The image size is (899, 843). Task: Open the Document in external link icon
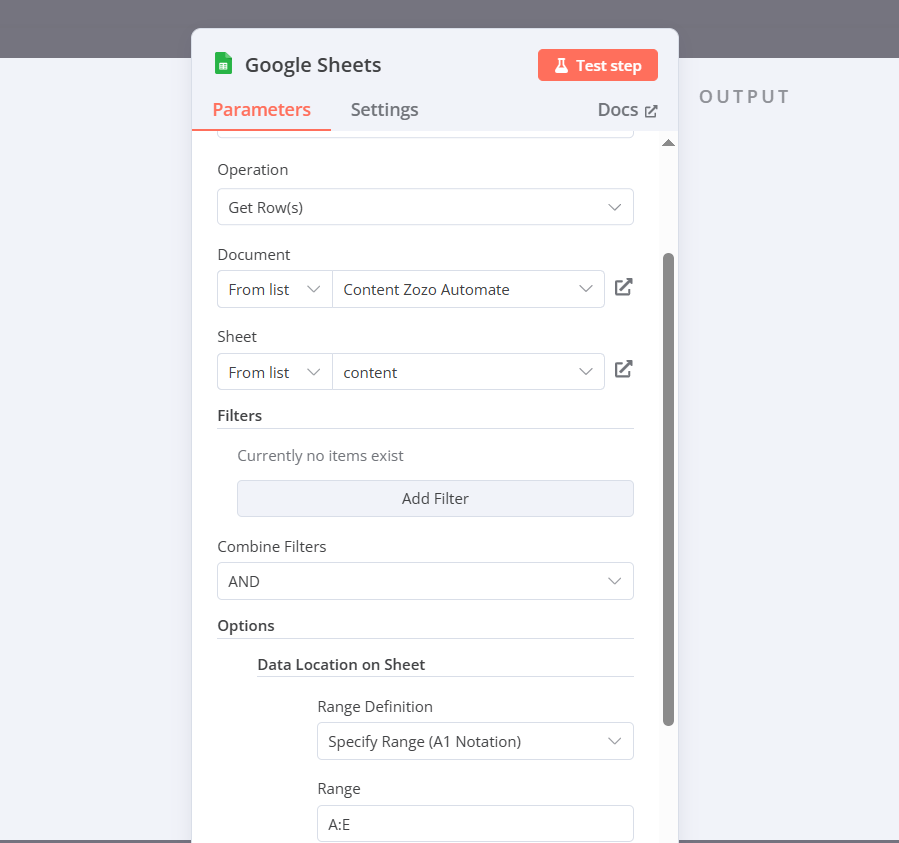(623, 287)
